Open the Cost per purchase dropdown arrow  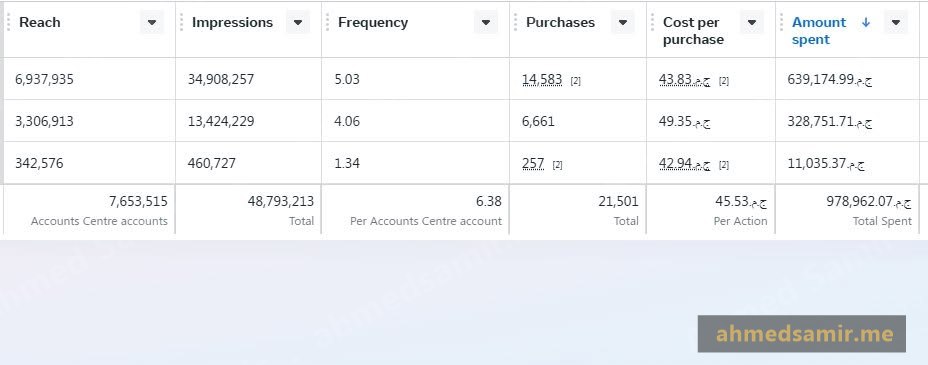point(752,22)
